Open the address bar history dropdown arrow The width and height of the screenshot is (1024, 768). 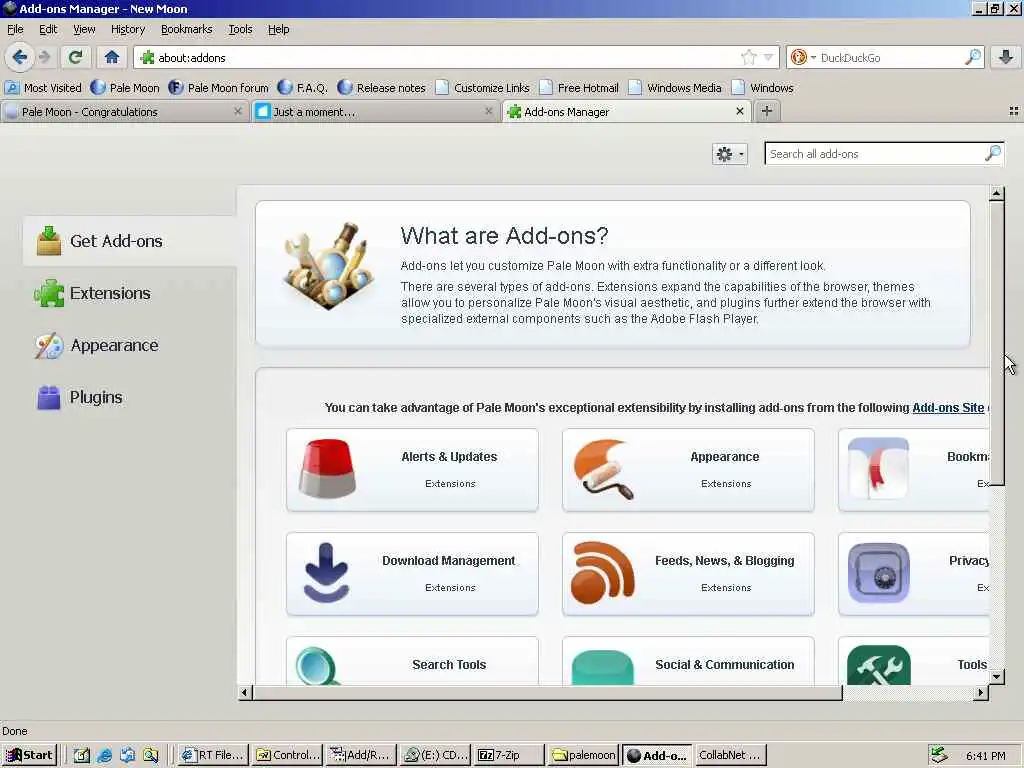(769, 57)
